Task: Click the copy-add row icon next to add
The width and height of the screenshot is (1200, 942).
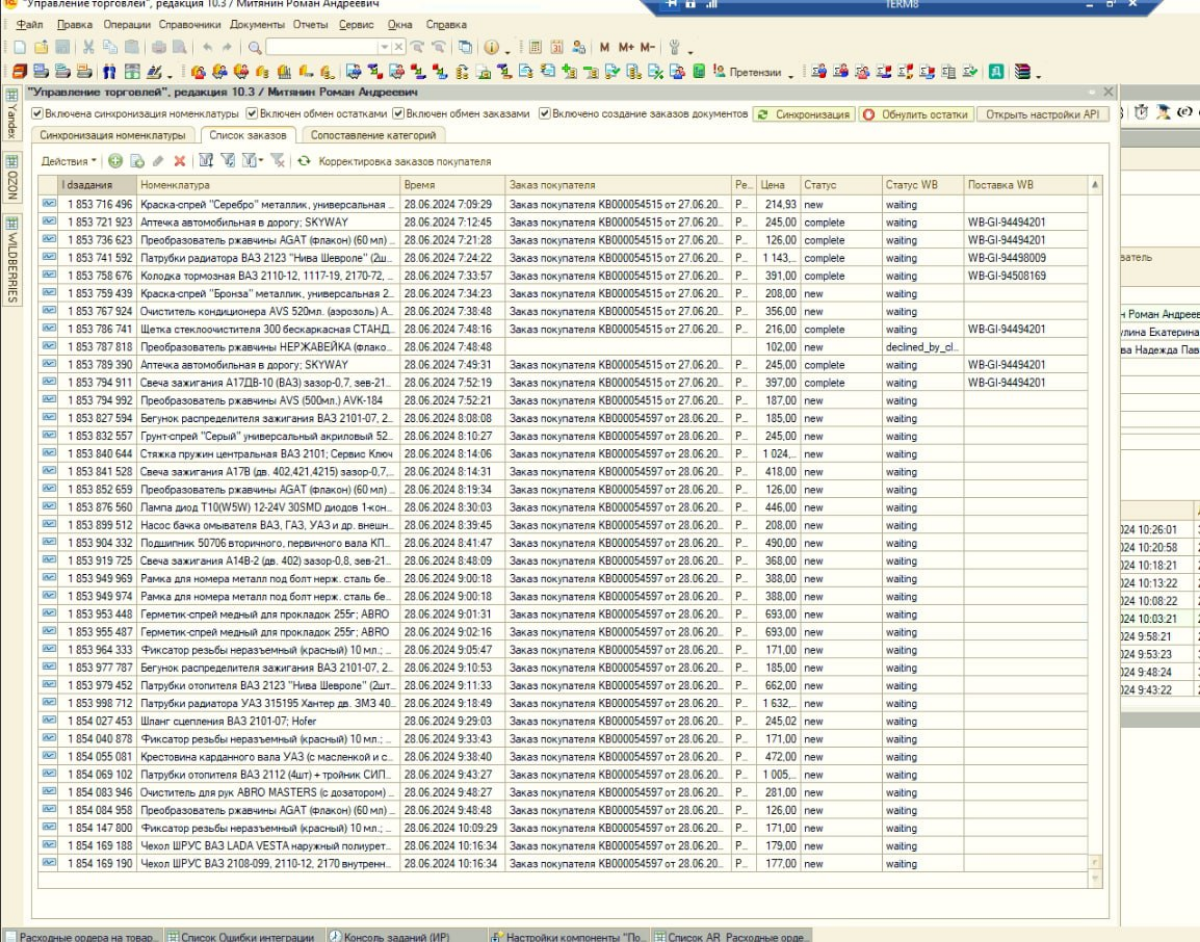Action: (135, 160)
